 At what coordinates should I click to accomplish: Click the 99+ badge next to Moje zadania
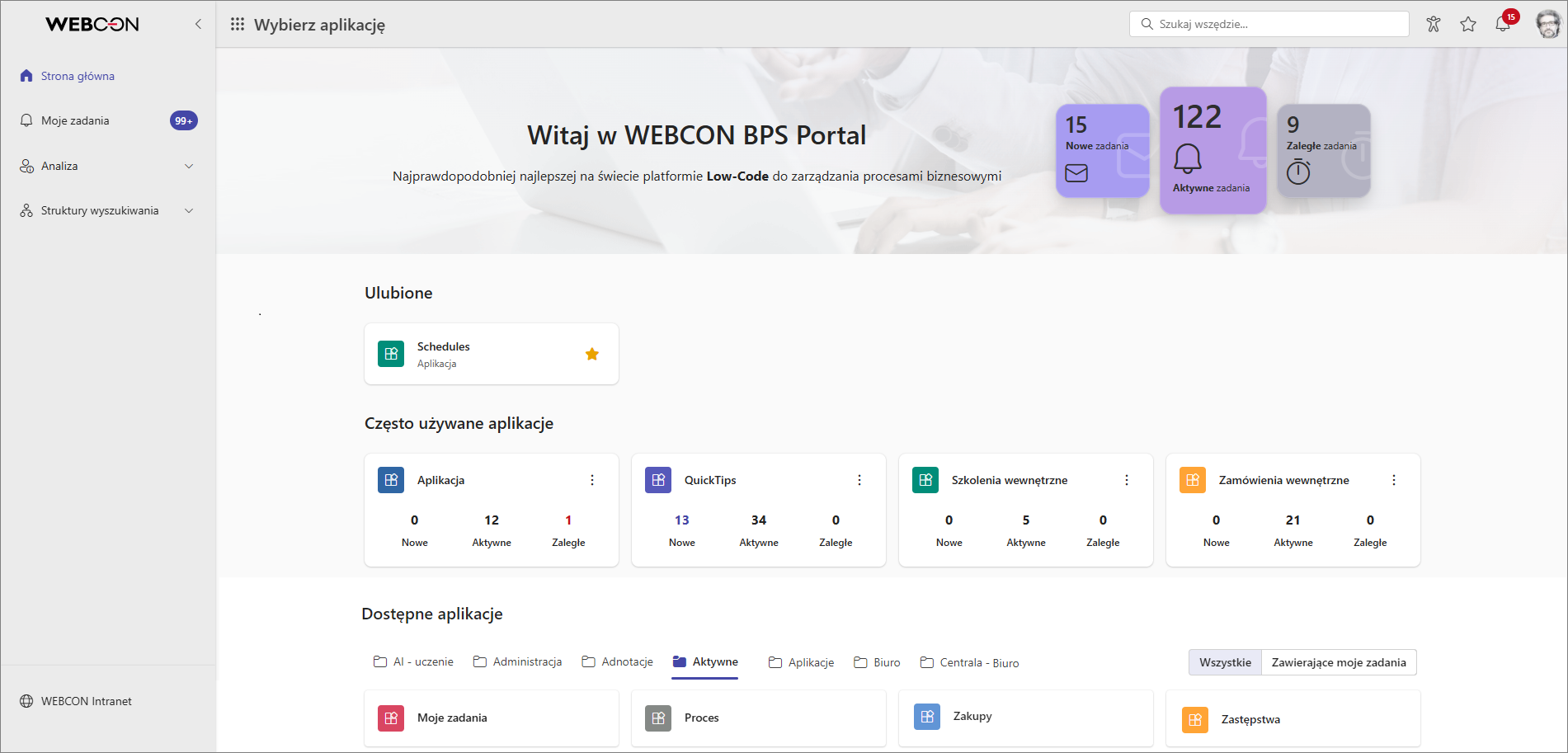184,120
